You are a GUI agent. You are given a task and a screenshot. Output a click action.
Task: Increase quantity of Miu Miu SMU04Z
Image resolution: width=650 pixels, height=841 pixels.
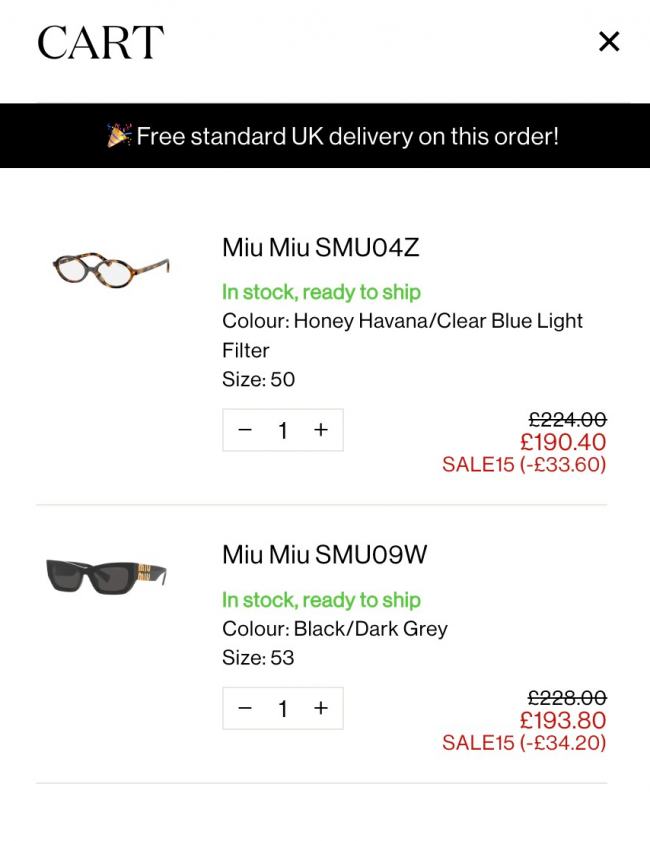(x=321, y=430)
